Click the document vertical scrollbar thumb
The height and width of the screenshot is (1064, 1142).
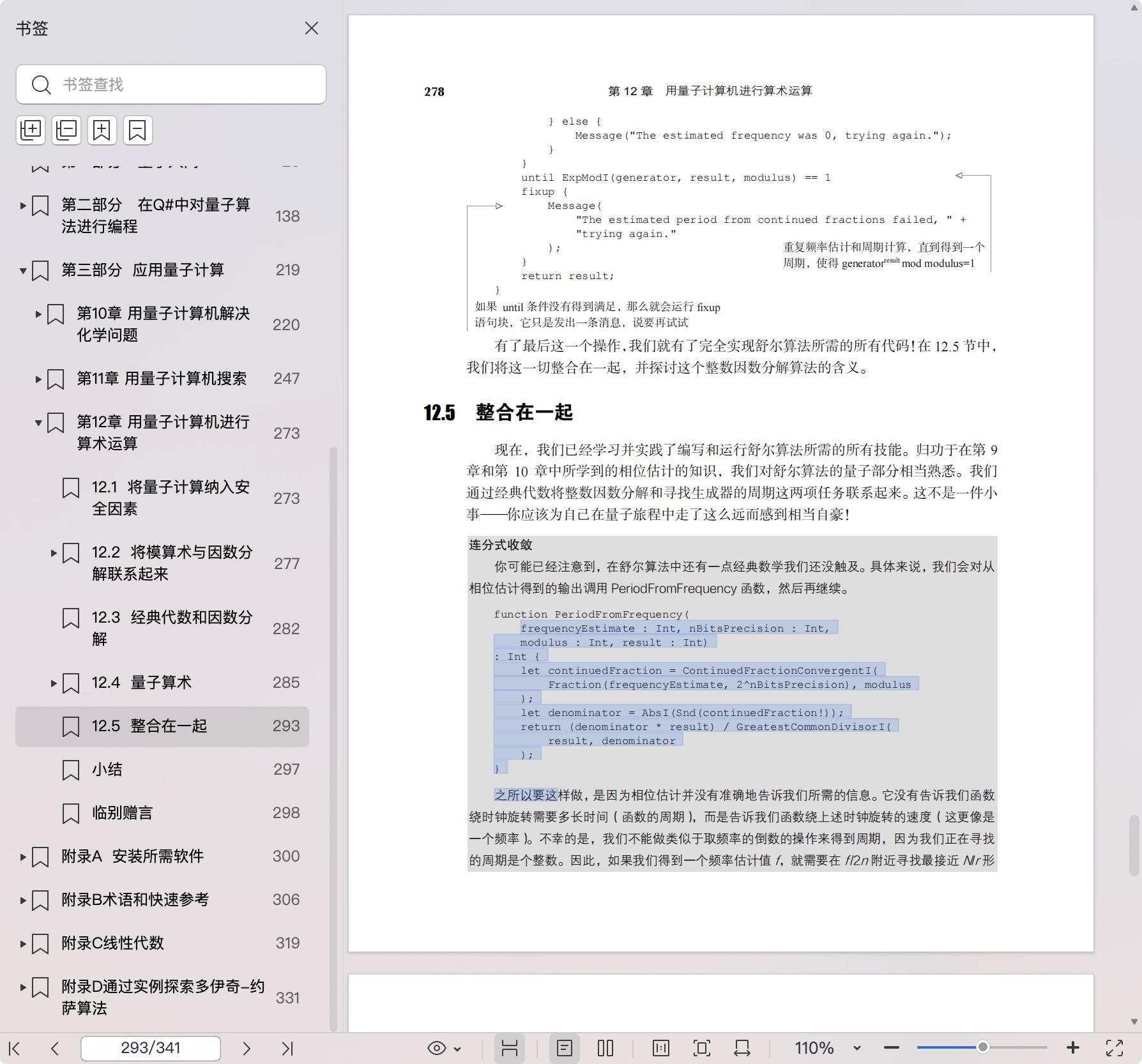(1134, 845)
